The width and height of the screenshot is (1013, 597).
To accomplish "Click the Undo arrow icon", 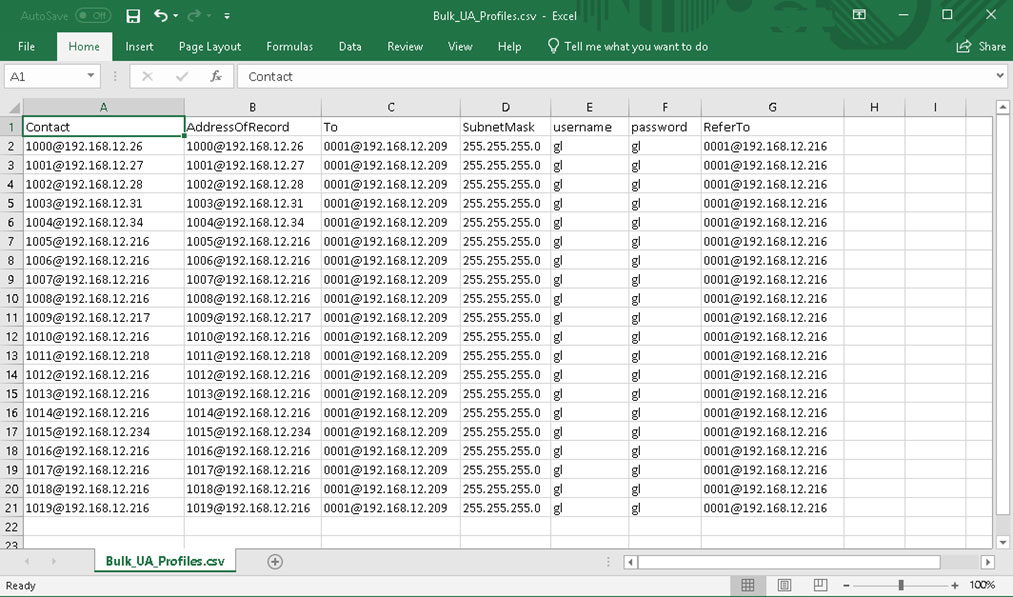I will pyautogui.click(x=161, y=16).
